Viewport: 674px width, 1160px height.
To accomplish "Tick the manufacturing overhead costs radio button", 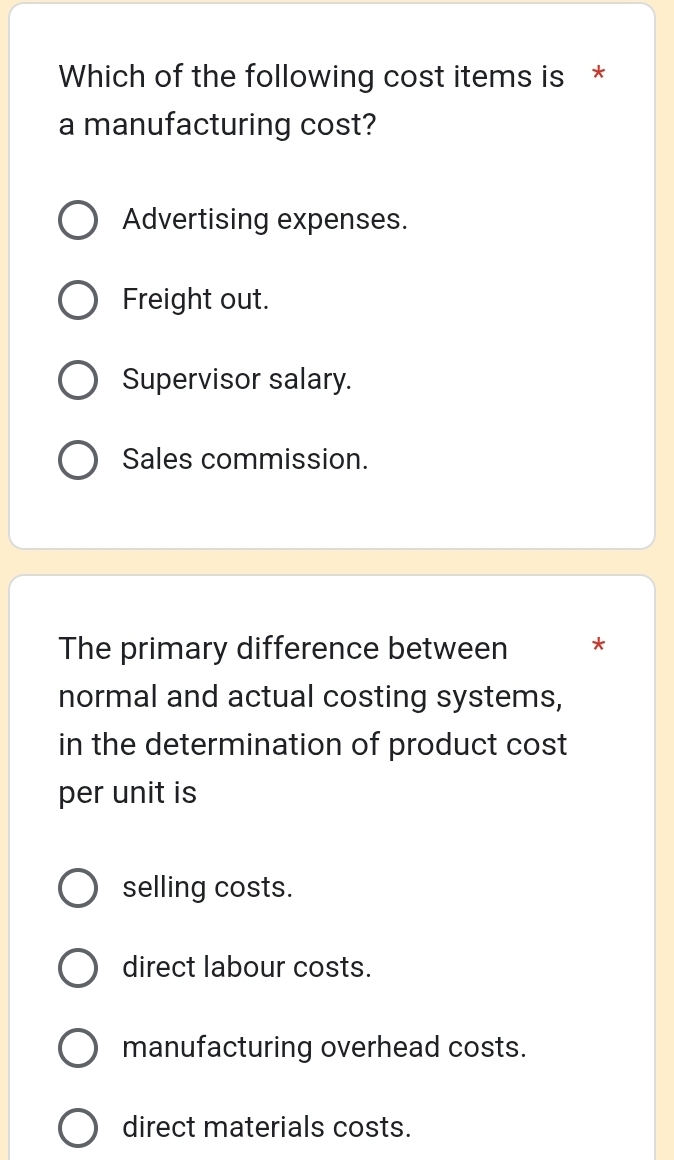I will pos(78,1049).
